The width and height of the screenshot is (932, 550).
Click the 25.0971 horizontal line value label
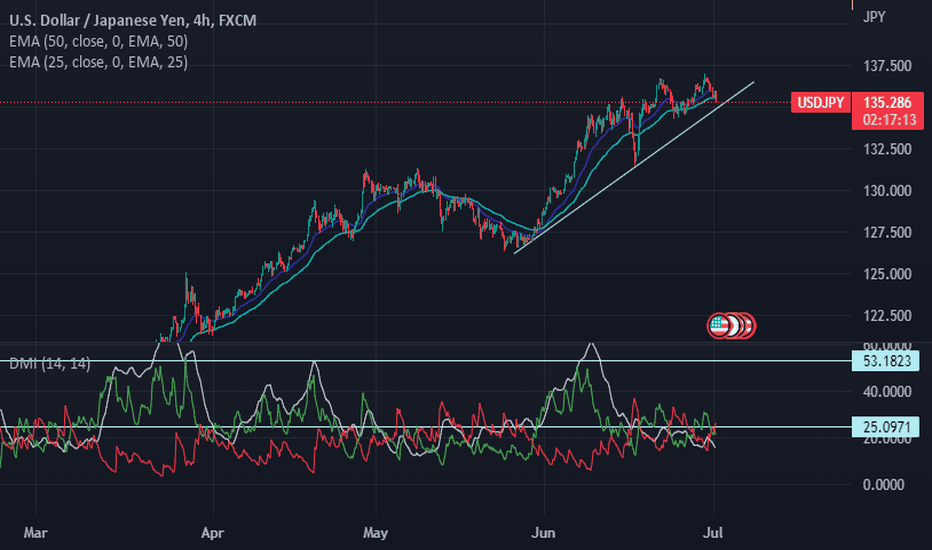(x=886, y=427)
